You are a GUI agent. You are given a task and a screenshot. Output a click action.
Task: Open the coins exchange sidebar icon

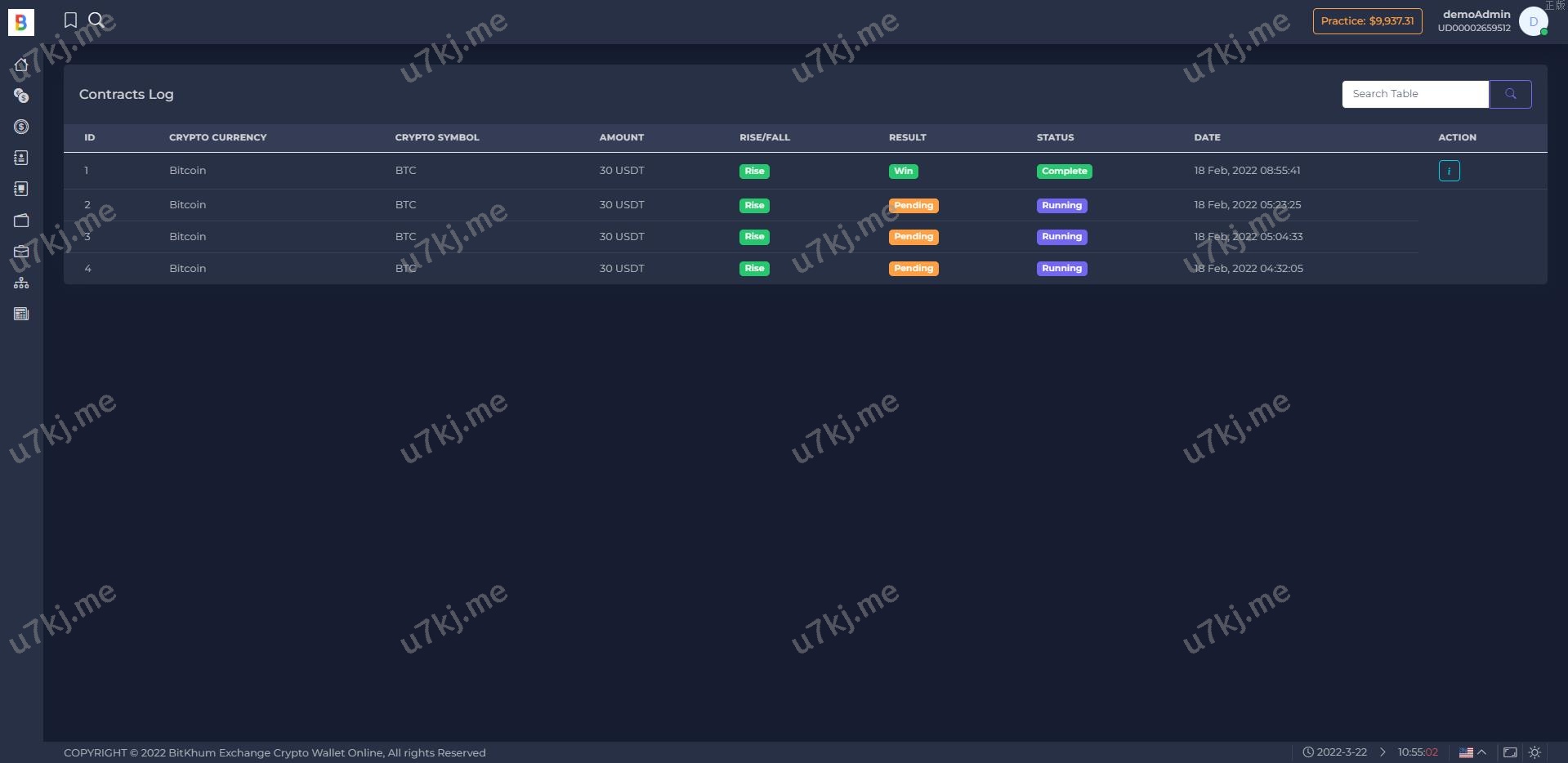(x=21, y=96)
